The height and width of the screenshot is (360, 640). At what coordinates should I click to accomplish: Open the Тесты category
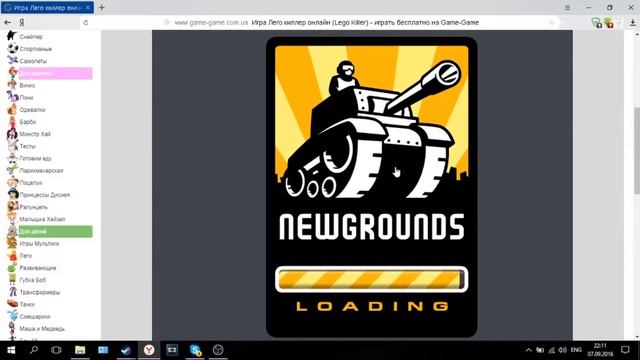pos(27,146)
